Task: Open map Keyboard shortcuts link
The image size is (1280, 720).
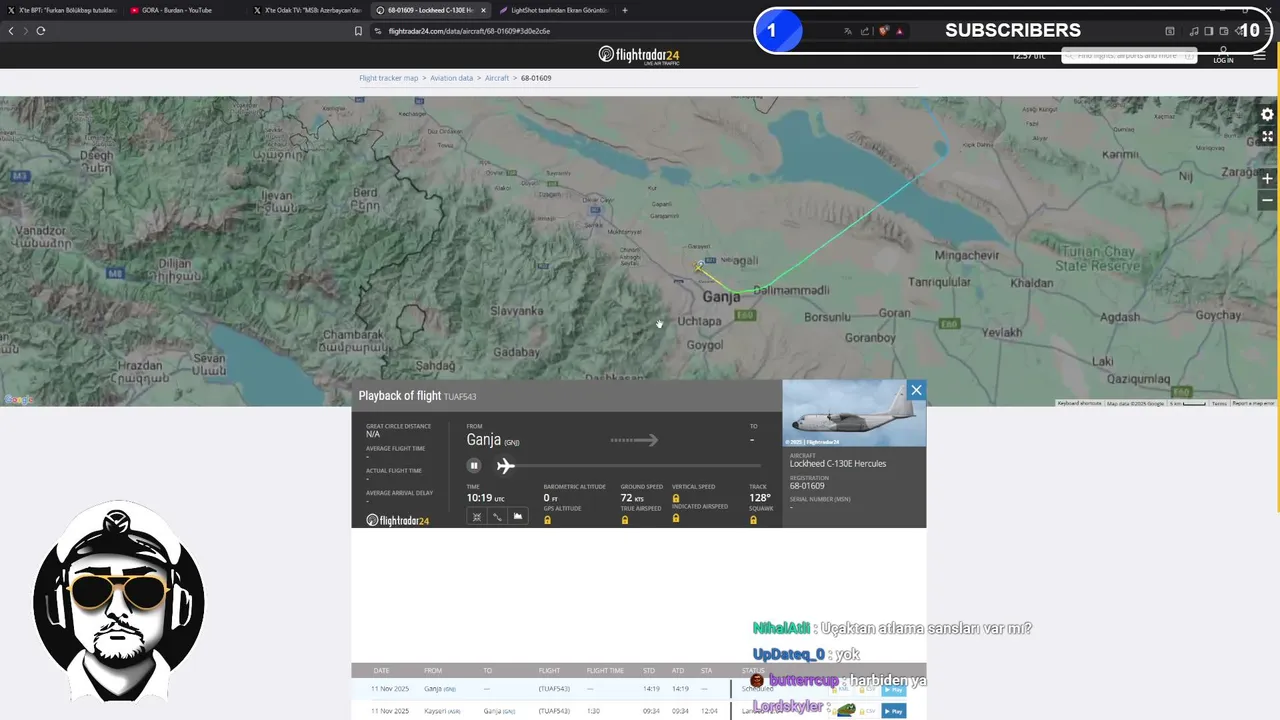Action: 1079,403
